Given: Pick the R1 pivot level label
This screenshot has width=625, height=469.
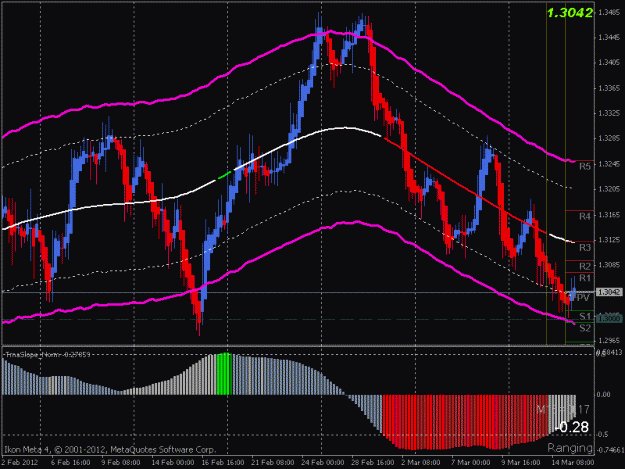Looking at the screenshot, I should pos(585,278).
